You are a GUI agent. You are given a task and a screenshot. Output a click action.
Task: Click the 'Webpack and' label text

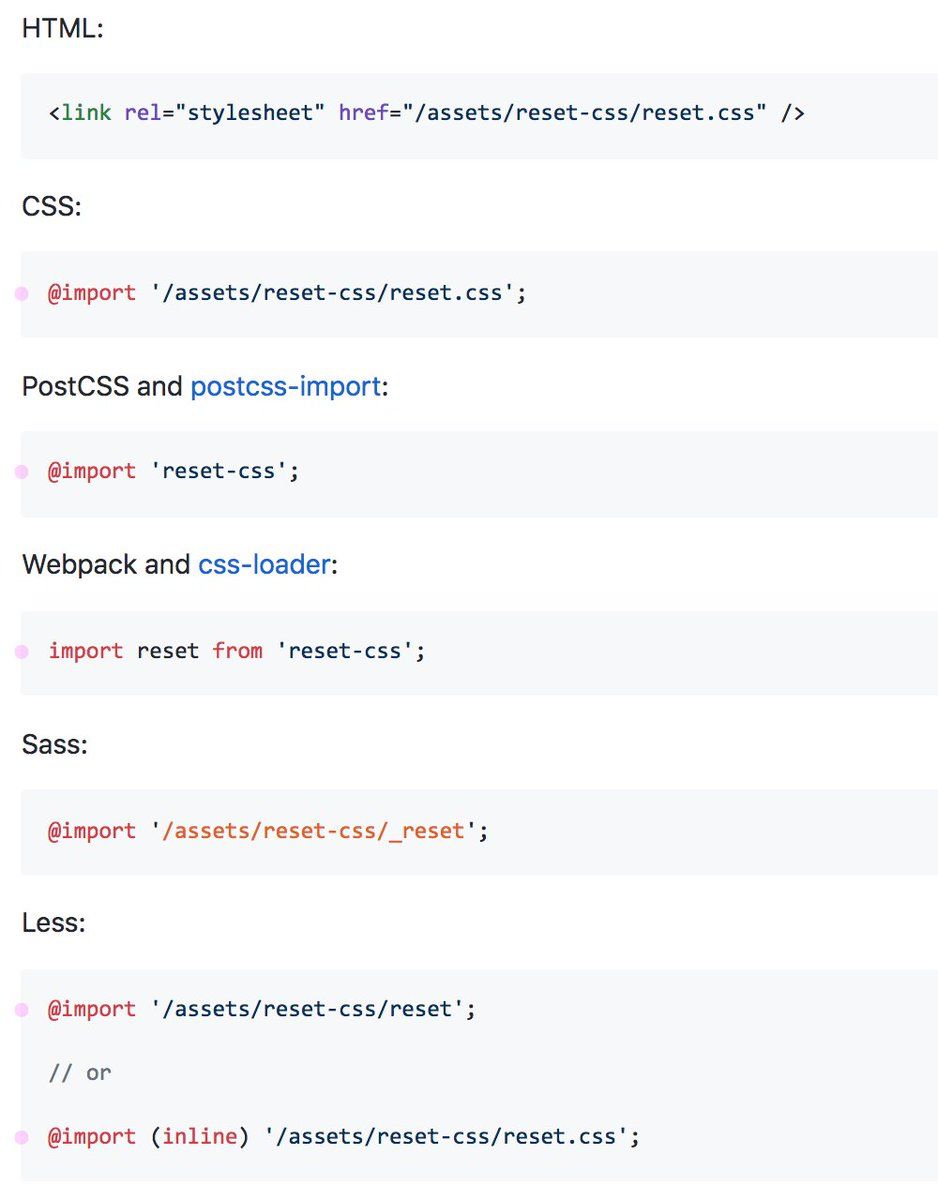coord(106,565)
